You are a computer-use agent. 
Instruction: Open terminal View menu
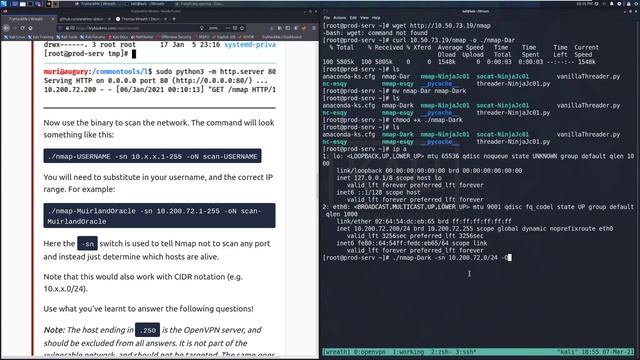[364, 18]
